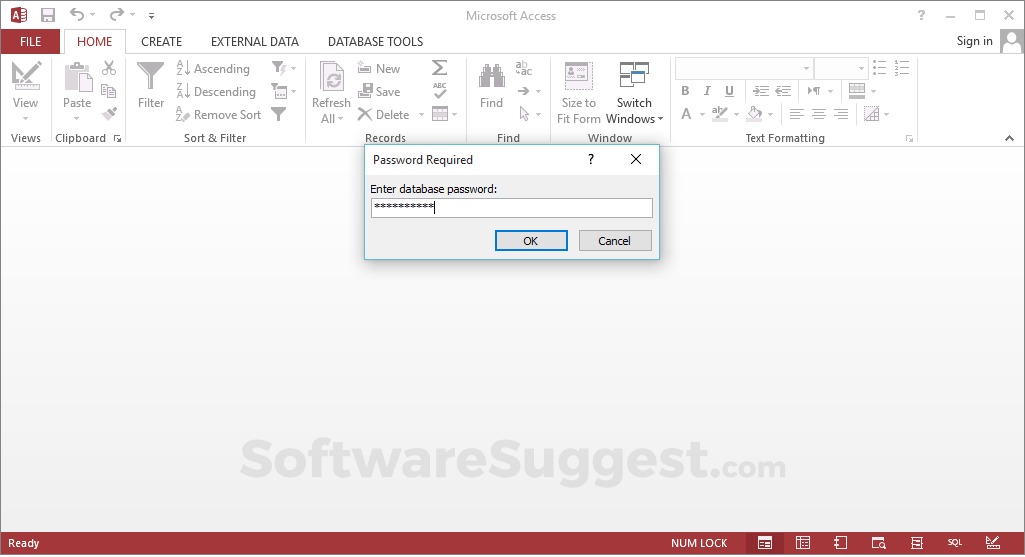Screen dimensions: 1025x557
Task: Click the Background fill color bucket
Action: click(x=754, y=114)
